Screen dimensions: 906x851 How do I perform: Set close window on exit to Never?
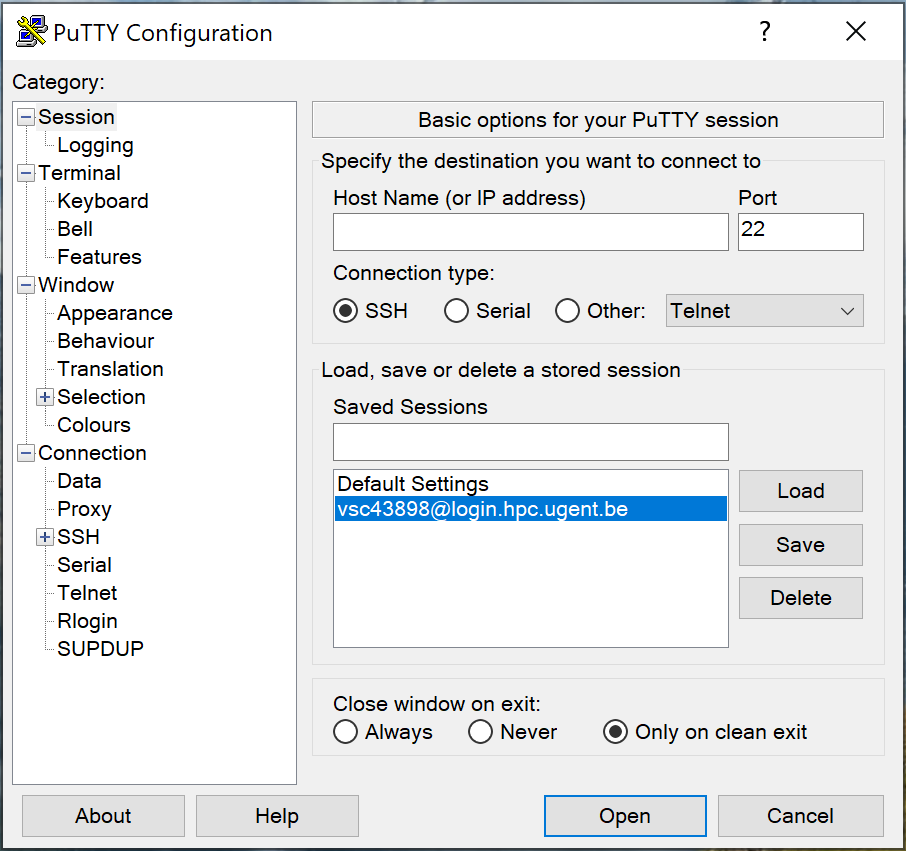pyautogui.click(x=481, y=732)
